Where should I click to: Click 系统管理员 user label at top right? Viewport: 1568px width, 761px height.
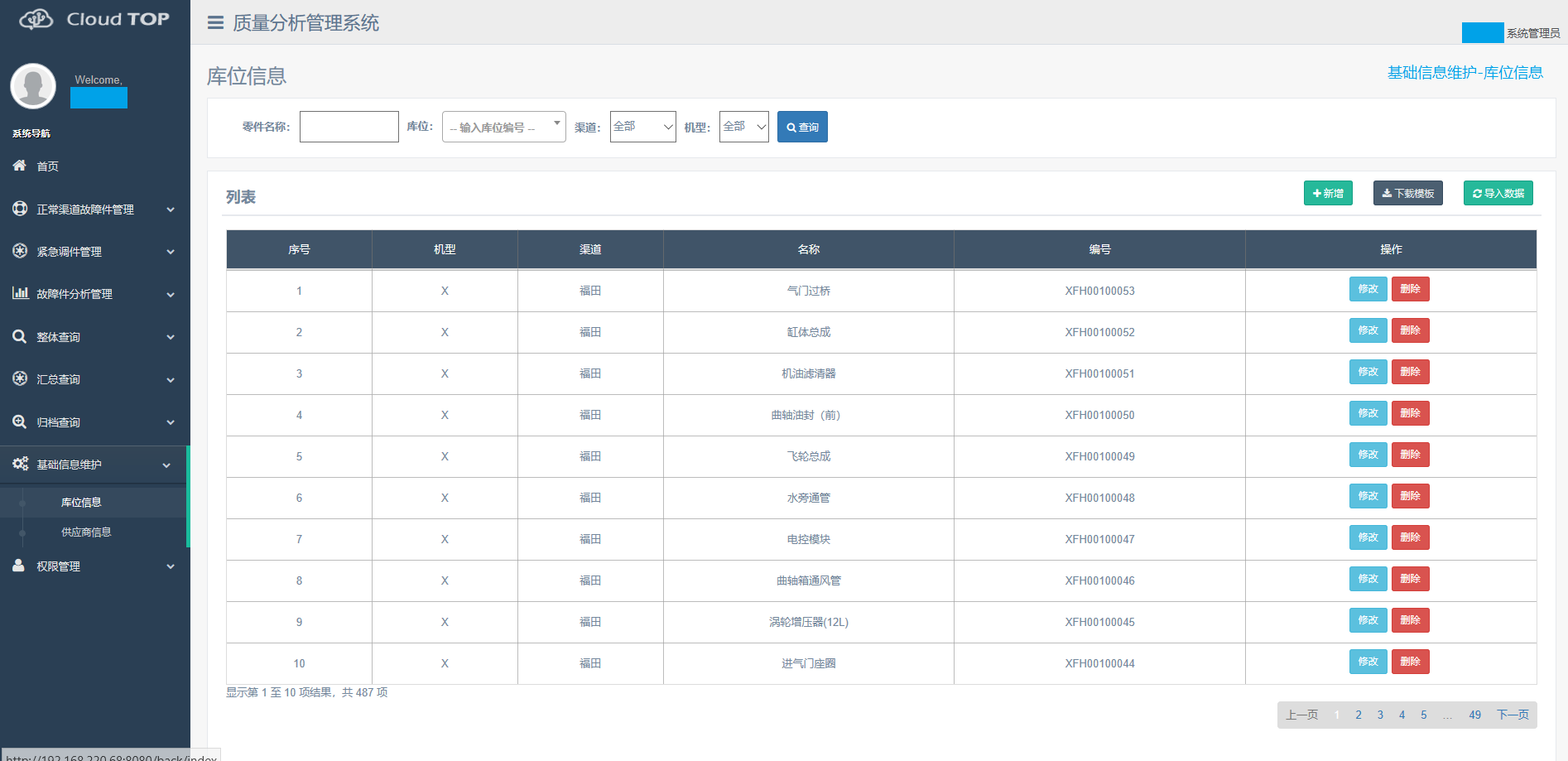coord(1533,33)
